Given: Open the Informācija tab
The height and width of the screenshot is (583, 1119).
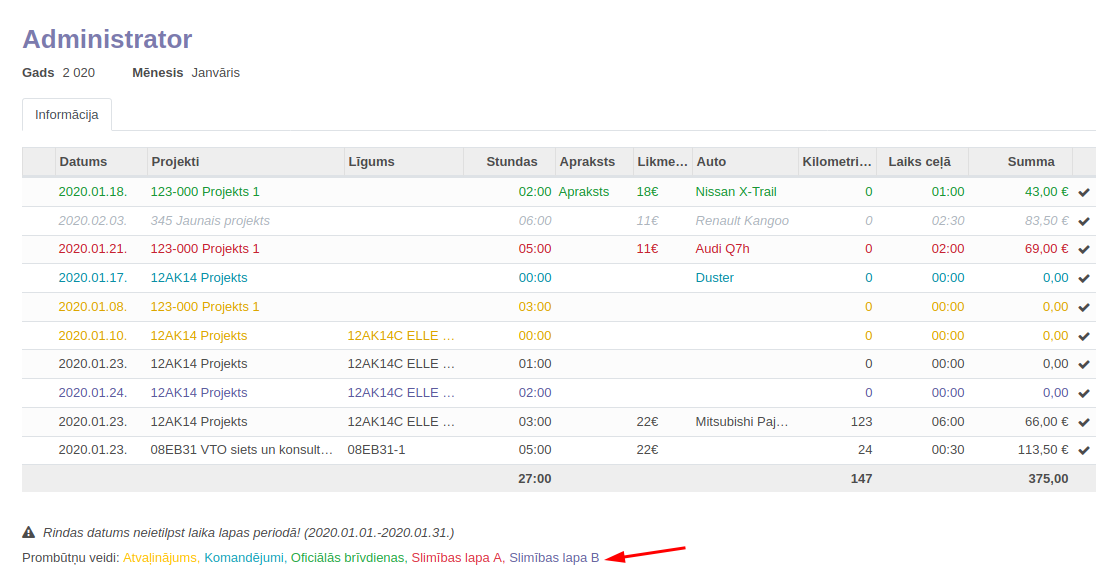Looking at the screenshot, I should click(x=67, y=115).
